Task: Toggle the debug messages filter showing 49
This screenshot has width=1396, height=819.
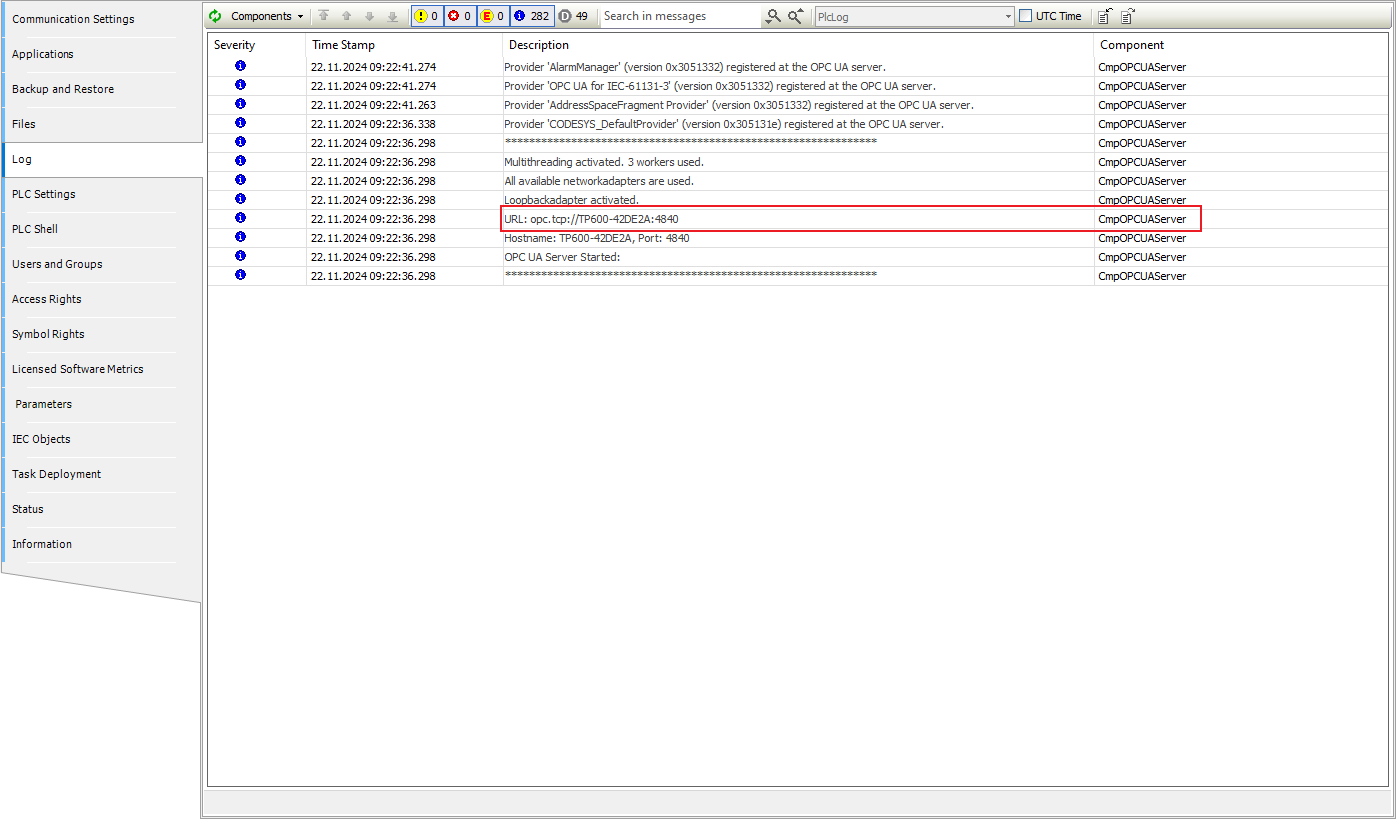Action: (x=574, y=16)
